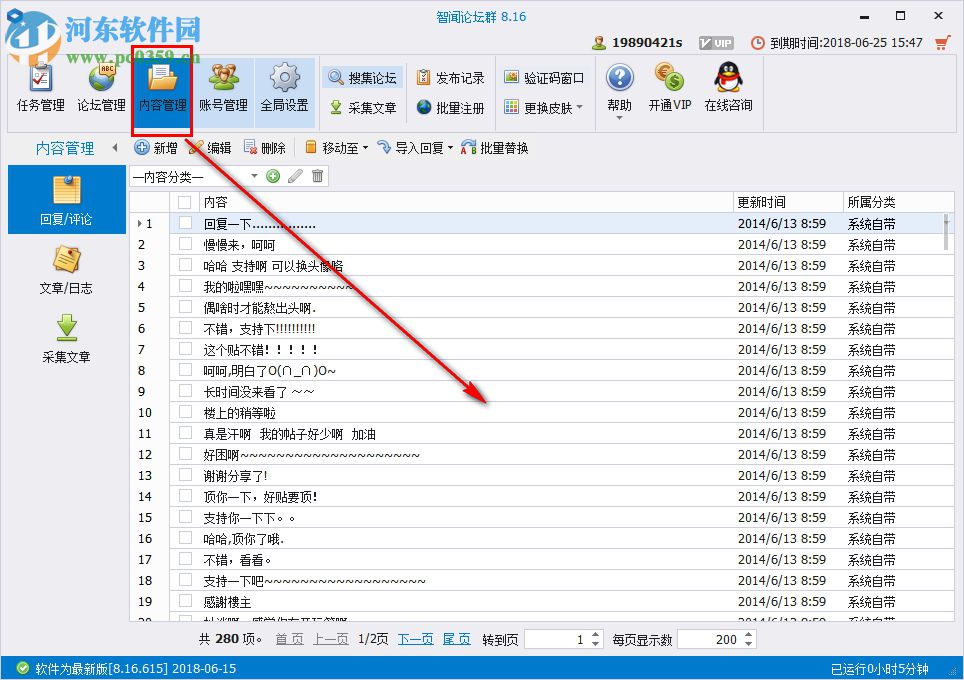Open the 一内容分类一 category combo box
The height and width of the screenshot is (680, 964).
point(196,177)
